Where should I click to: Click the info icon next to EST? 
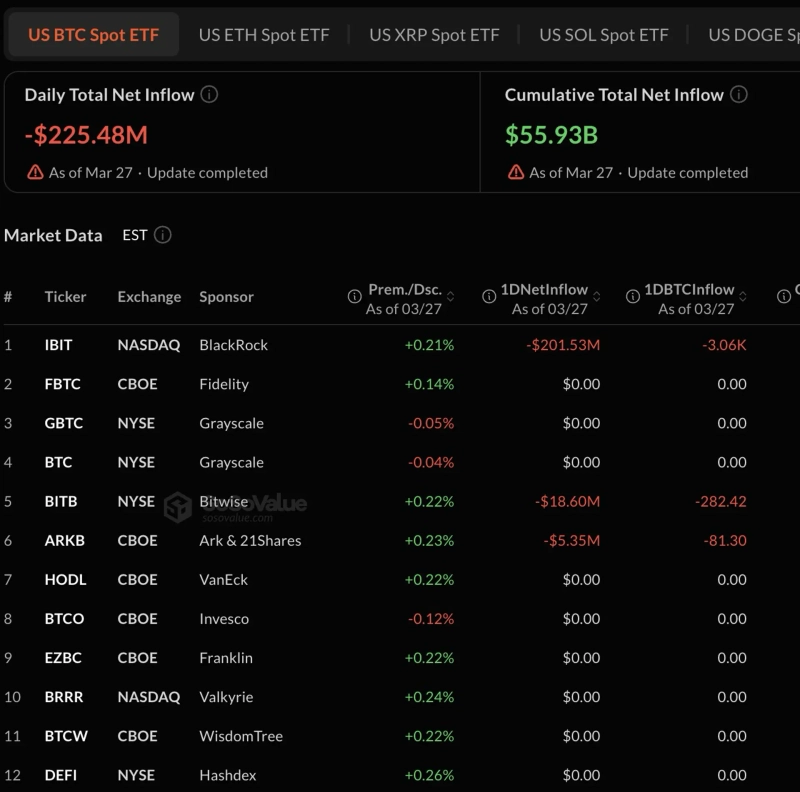(x=163, y=235)
